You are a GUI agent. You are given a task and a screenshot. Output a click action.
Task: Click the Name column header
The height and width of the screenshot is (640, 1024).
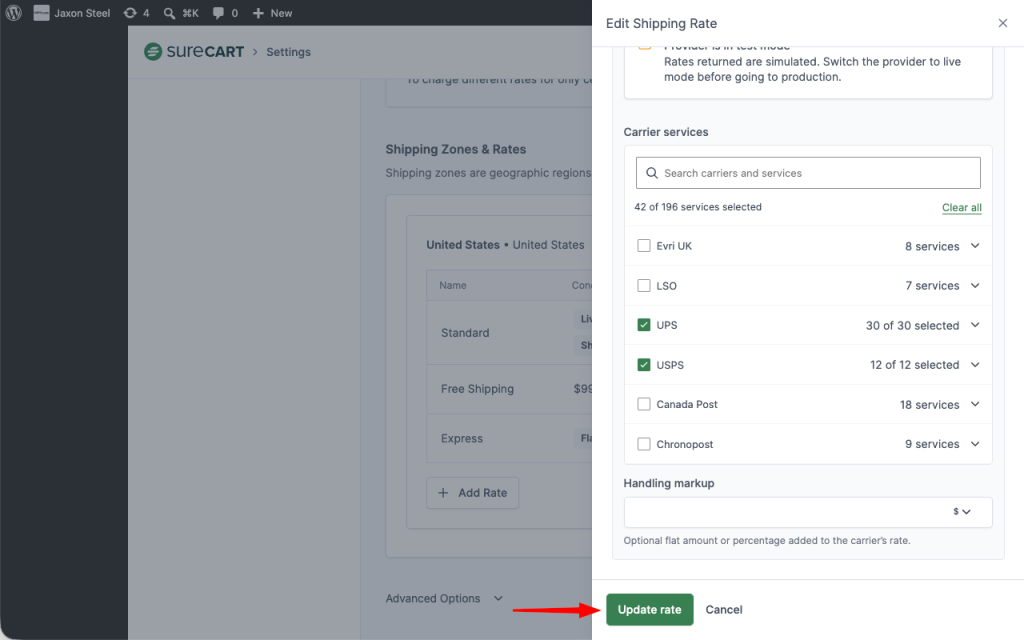pos(453,285)
